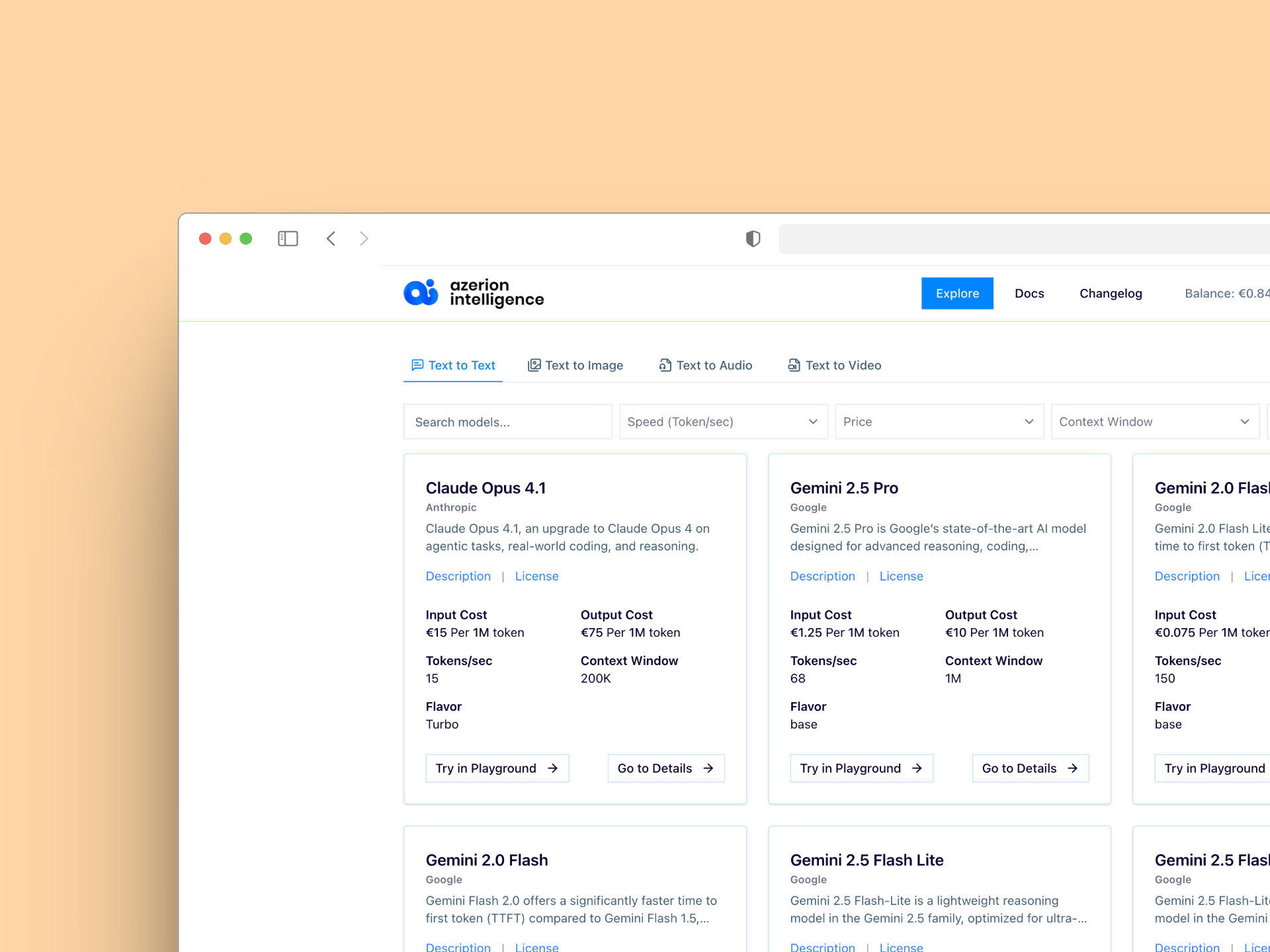Try Claude Opus 4.1 in Playground
The width and height of the screenshot is (1270, 952).
pos(497,768)
